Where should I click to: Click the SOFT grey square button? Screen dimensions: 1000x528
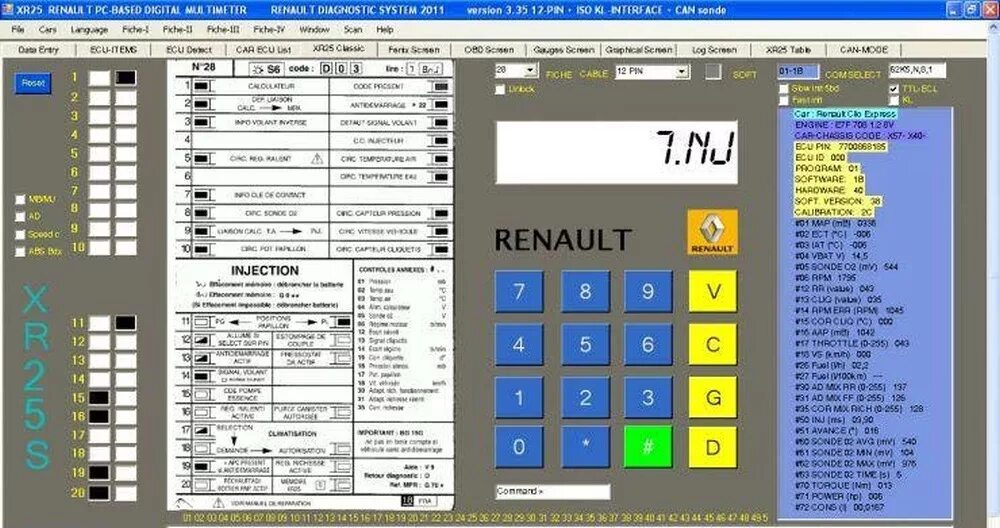click(x=713, y=72)
